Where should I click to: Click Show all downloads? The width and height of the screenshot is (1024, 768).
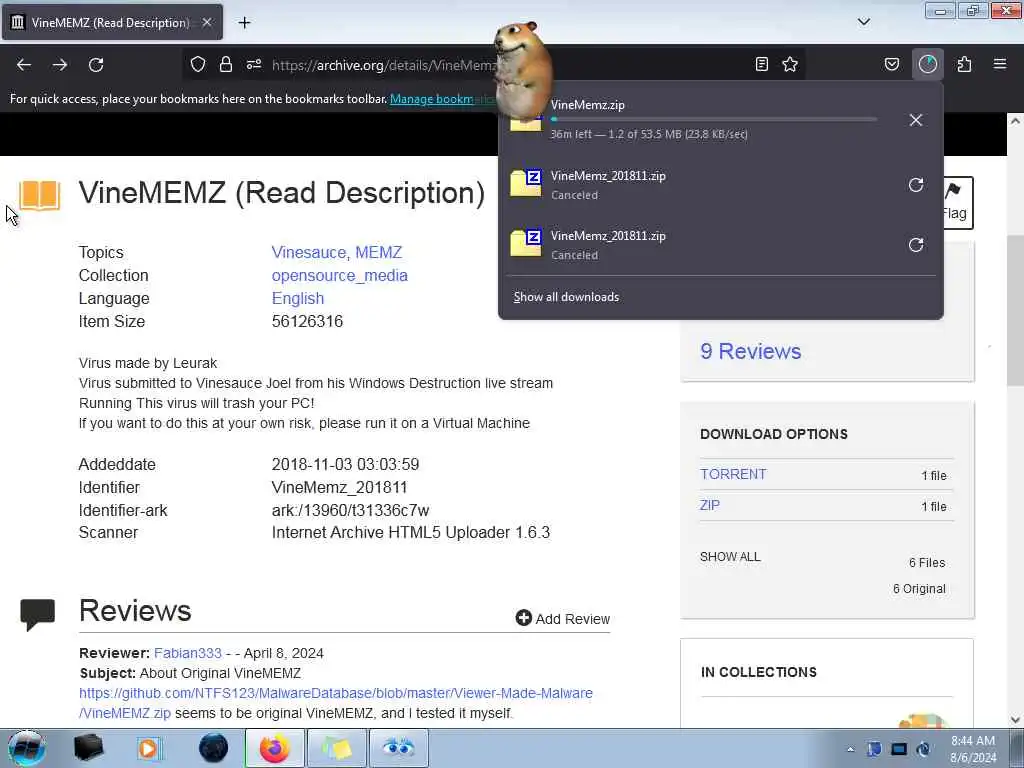(566, 297)
